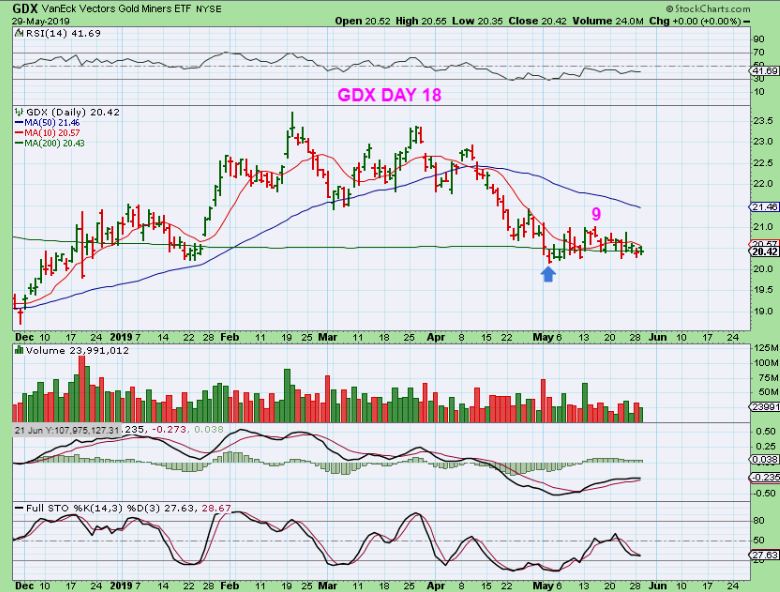
Task: Click the 41.69 RSI axis value tag
Action: [x=765, y=71]
